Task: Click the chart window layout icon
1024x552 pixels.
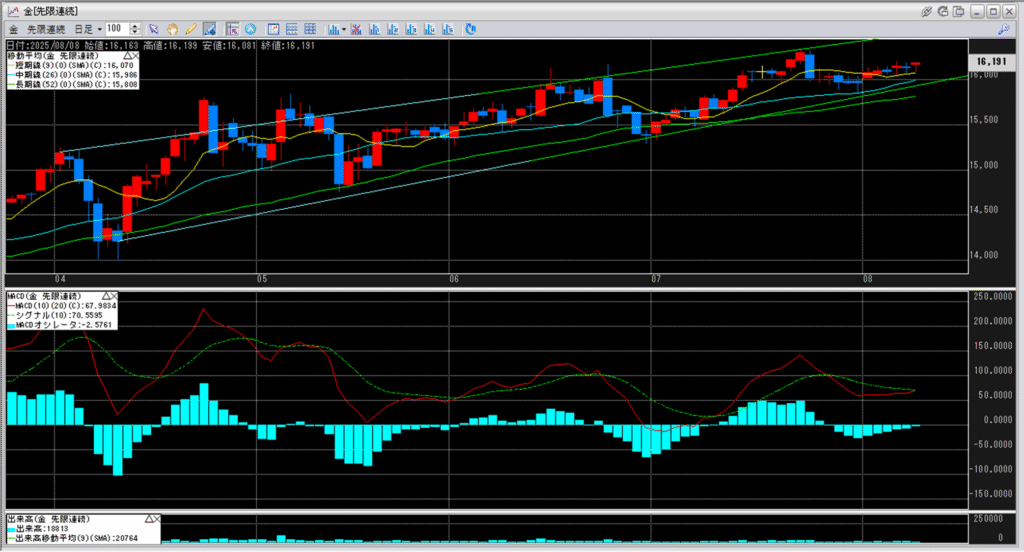Action: (x=274, y=29)
